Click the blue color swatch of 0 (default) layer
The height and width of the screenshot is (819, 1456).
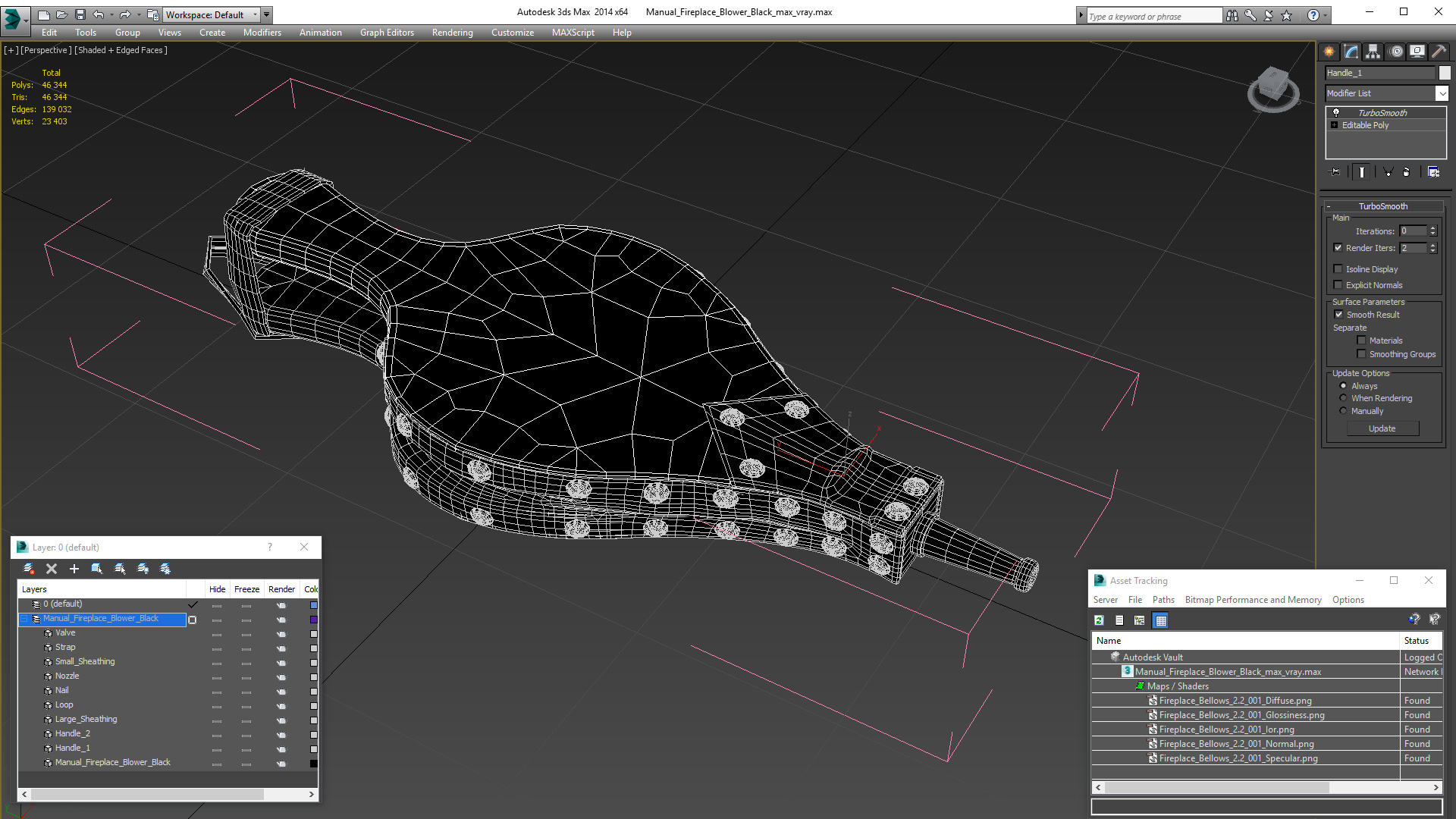pyautogui.click(x=313, y=605)
